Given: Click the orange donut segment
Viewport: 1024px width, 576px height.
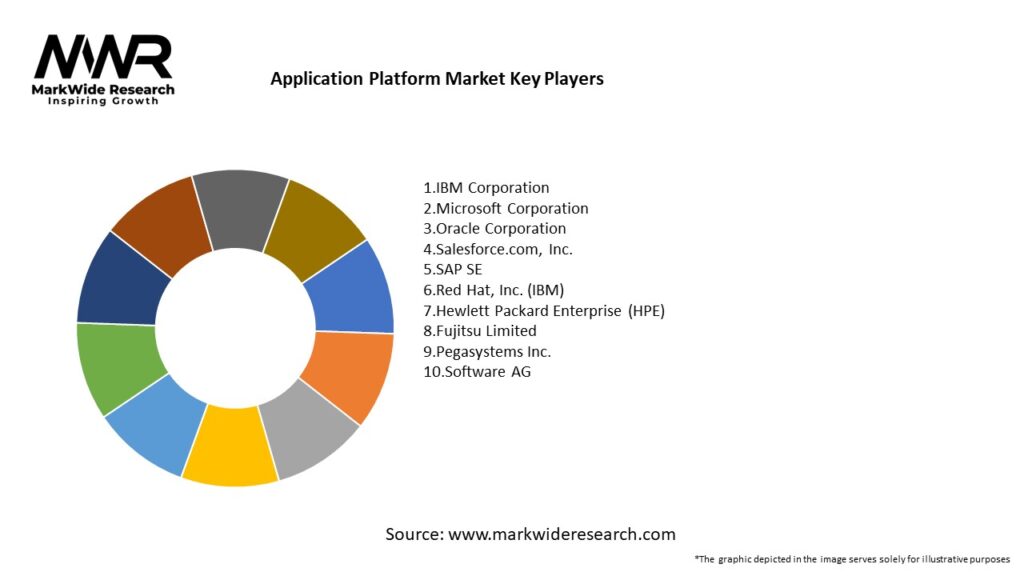Looking at the screenshot, I should click(350, 376).
